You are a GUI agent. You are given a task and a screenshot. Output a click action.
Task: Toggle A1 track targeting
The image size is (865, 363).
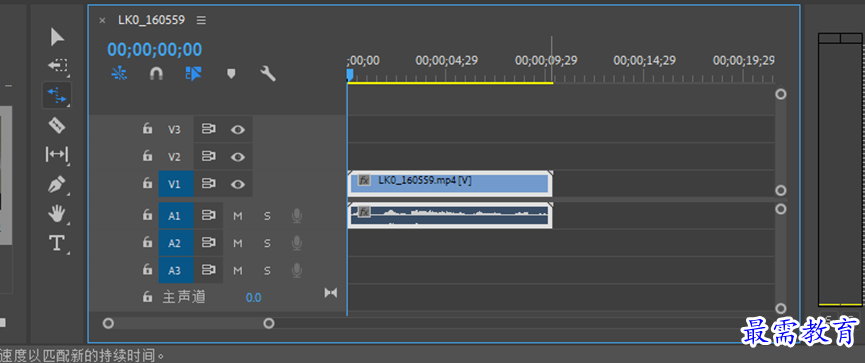175,216
